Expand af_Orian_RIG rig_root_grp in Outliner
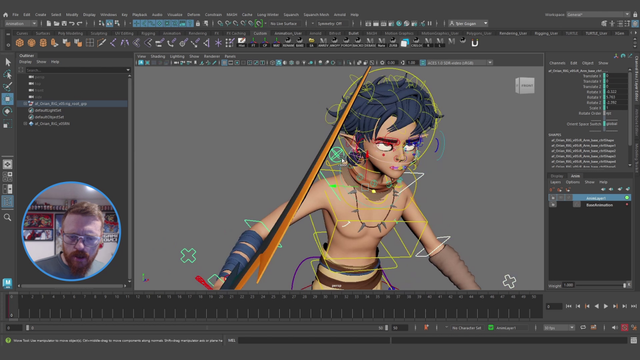640x360 pixels. click(x=25, y=104)
